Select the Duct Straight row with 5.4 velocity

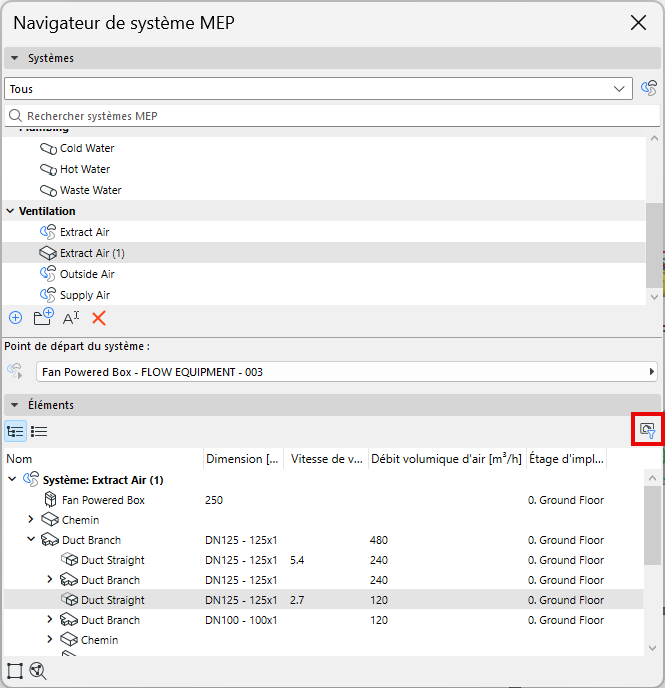tap(324, 560)
